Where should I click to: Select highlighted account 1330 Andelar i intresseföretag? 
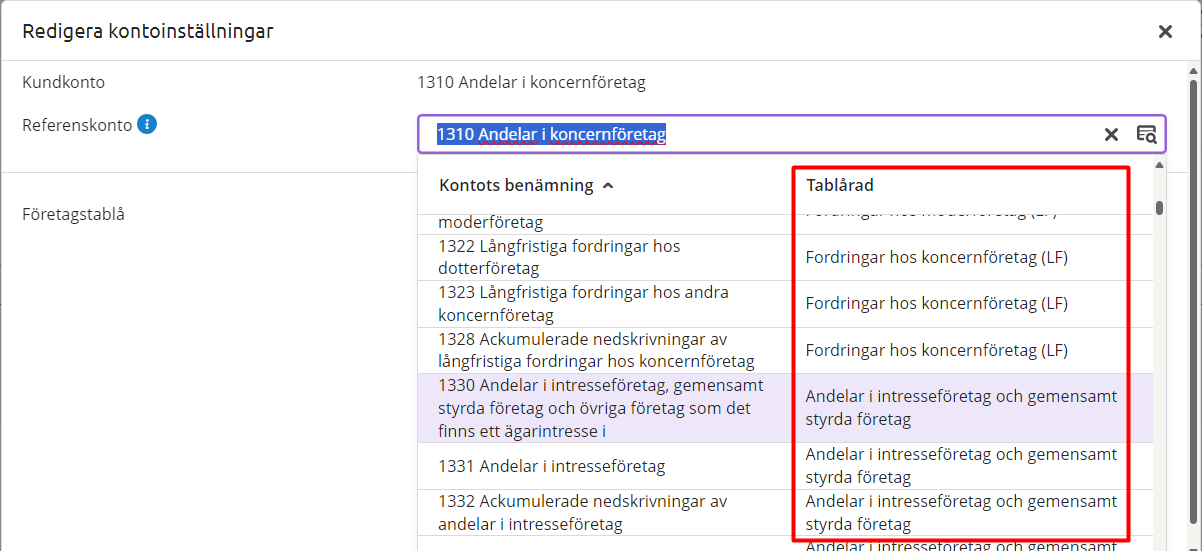click(600, 408)
